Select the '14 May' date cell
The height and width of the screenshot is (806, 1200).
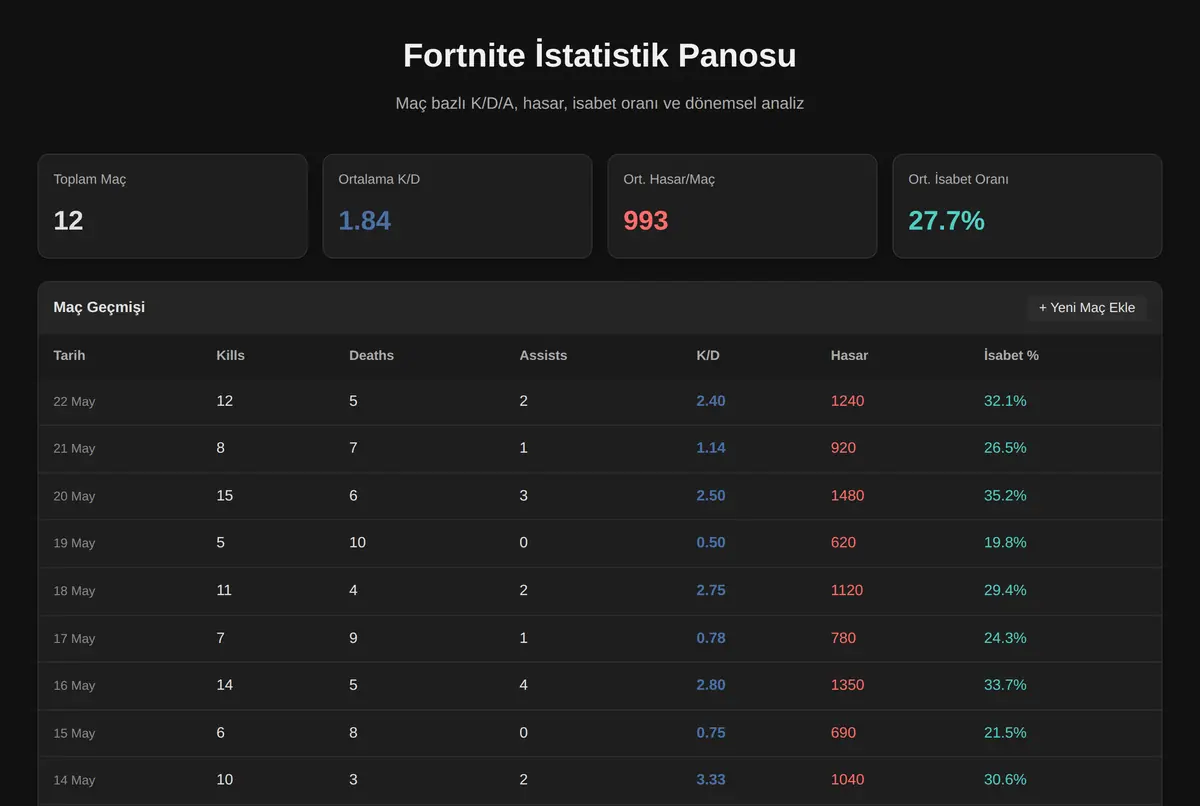75,780
